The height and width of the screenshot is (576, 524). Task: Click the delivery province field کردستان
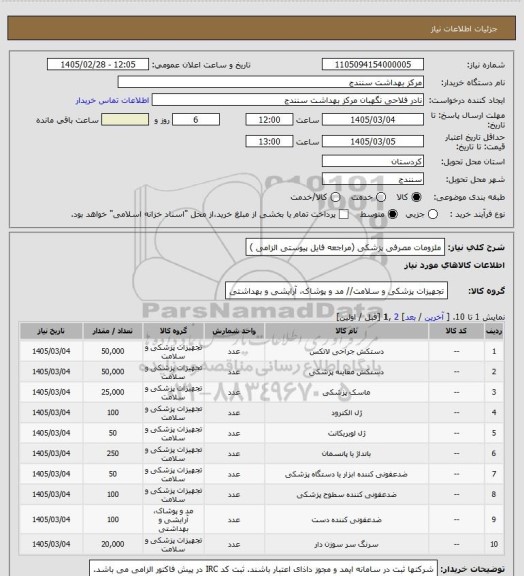click(x=373, y=161)
